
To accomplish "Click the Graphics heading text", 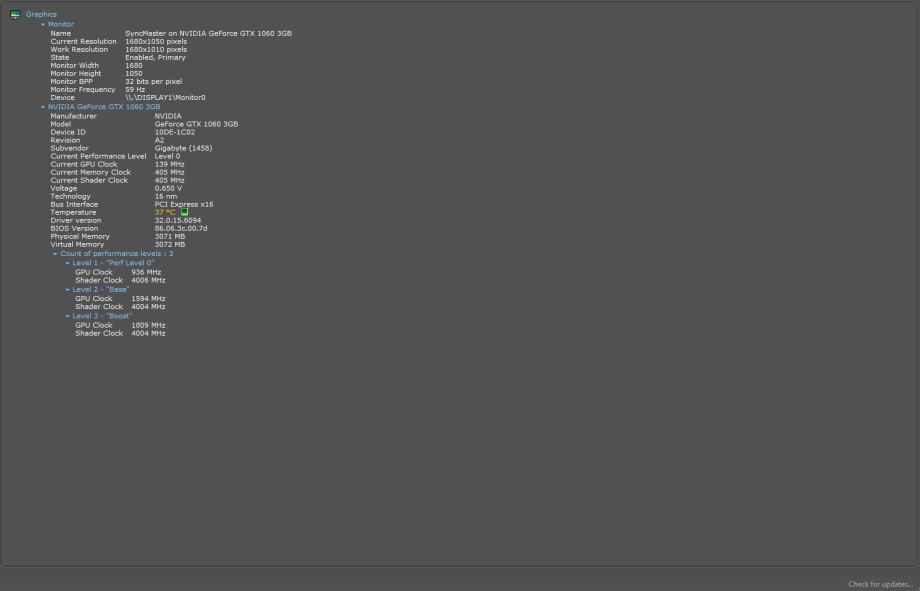I will click(x=41, y=14).
